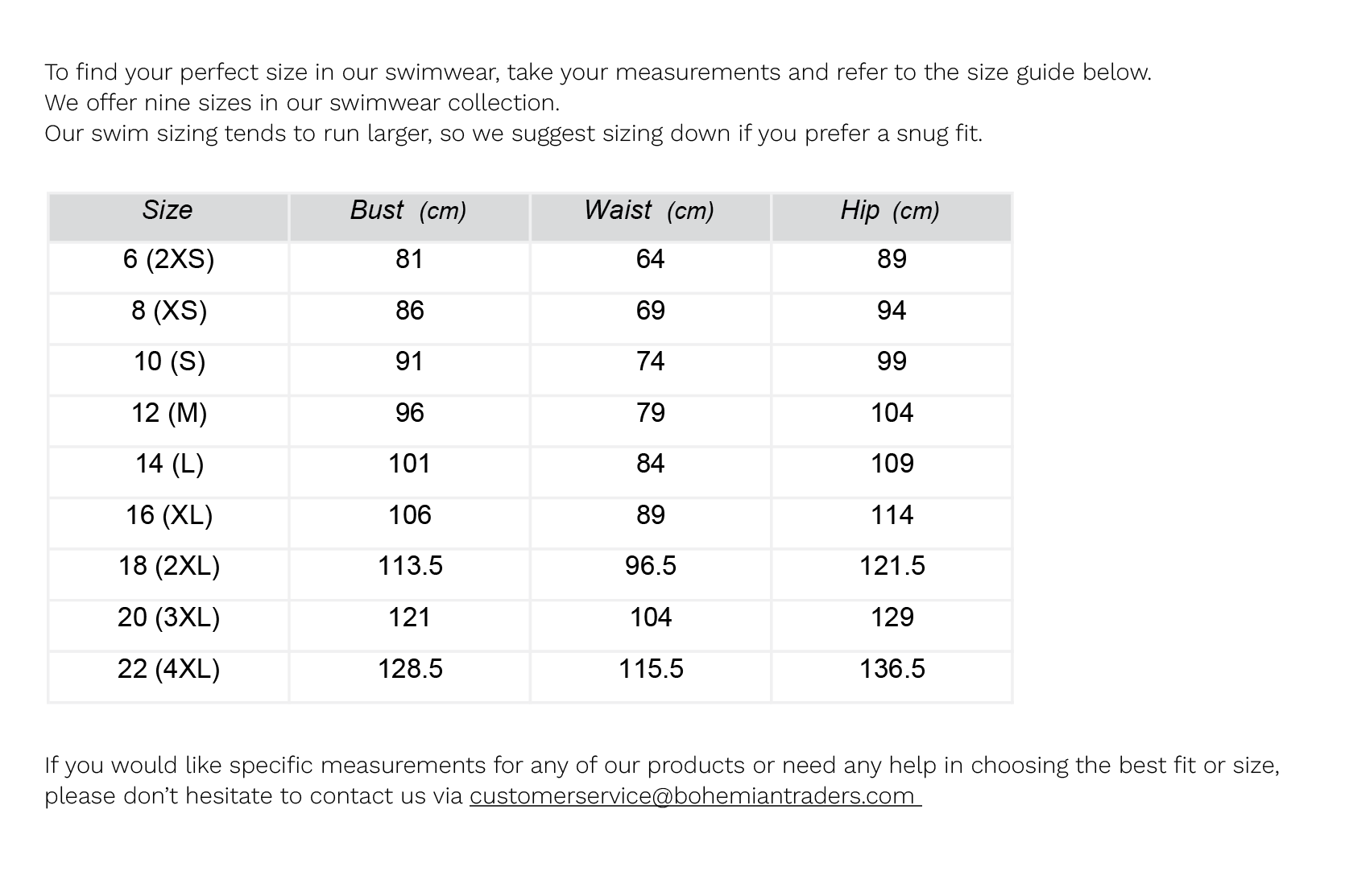
Task: Select the 22 (4XL) size cell
Action: click(168, 669)
